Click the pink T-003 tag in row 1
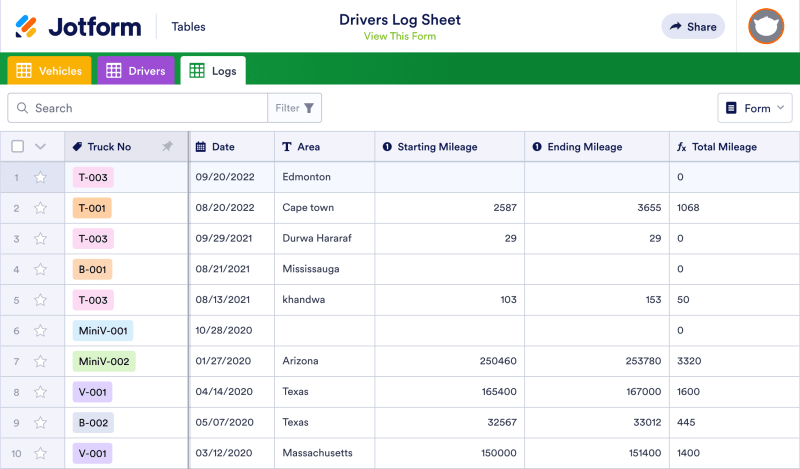Viewport: 800px width, 469px height. tap(93, 177)
